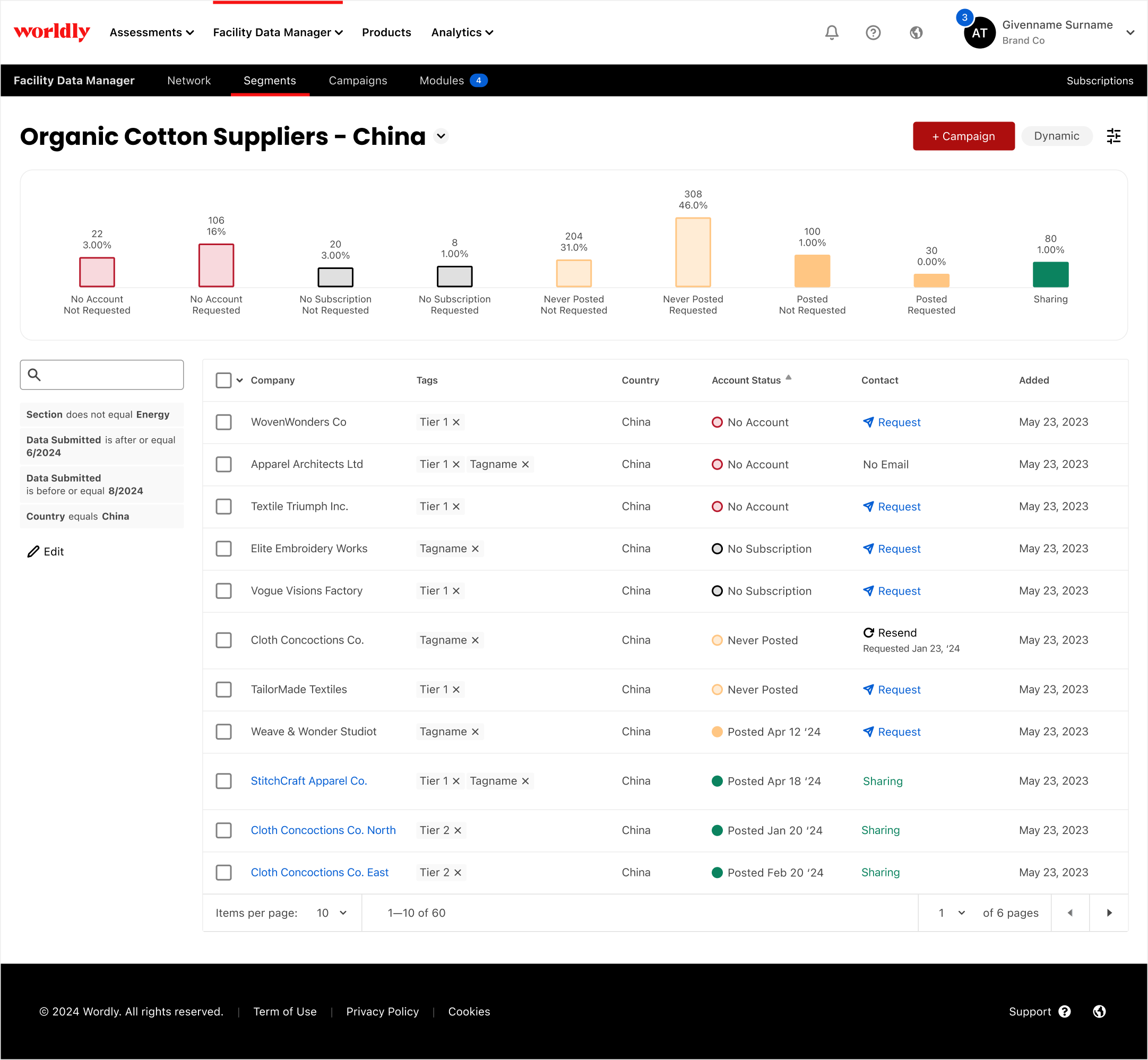This screenshot has width=1148, height=1060.
Task: Click the globe language icon in header
Action: point(916,32)
